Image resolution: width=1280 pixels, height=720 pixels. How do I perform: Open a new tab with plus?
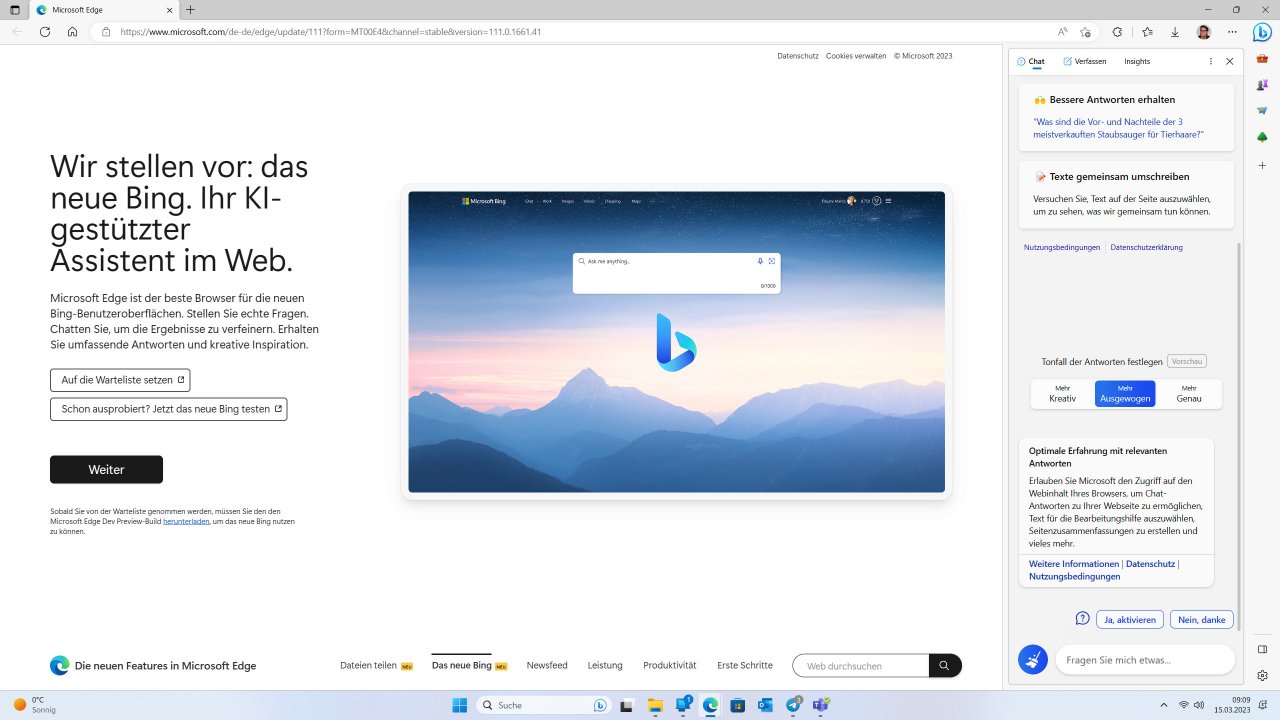pyautogui.click(x=190, y=9)
